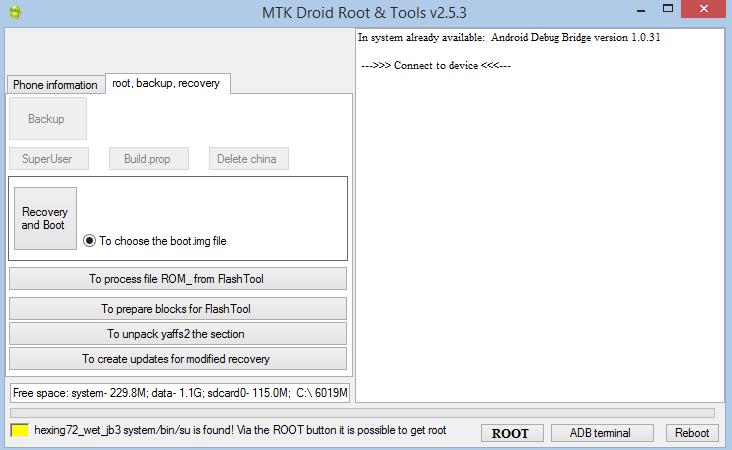Click 'Connect to device' text in log

pos(436,65)
